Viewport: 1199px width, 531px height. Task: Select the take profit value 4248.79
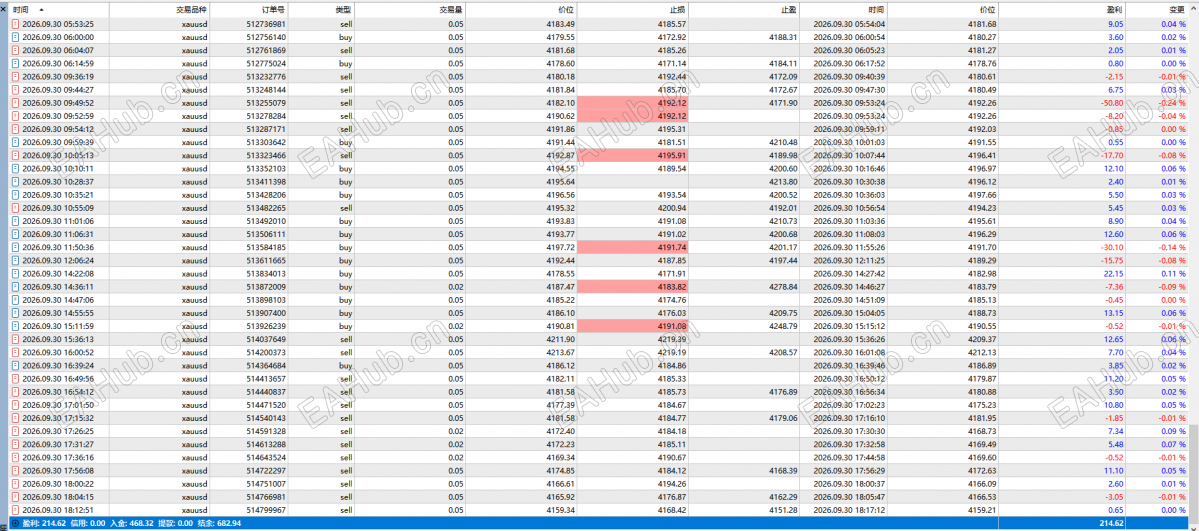pos(784,326)
